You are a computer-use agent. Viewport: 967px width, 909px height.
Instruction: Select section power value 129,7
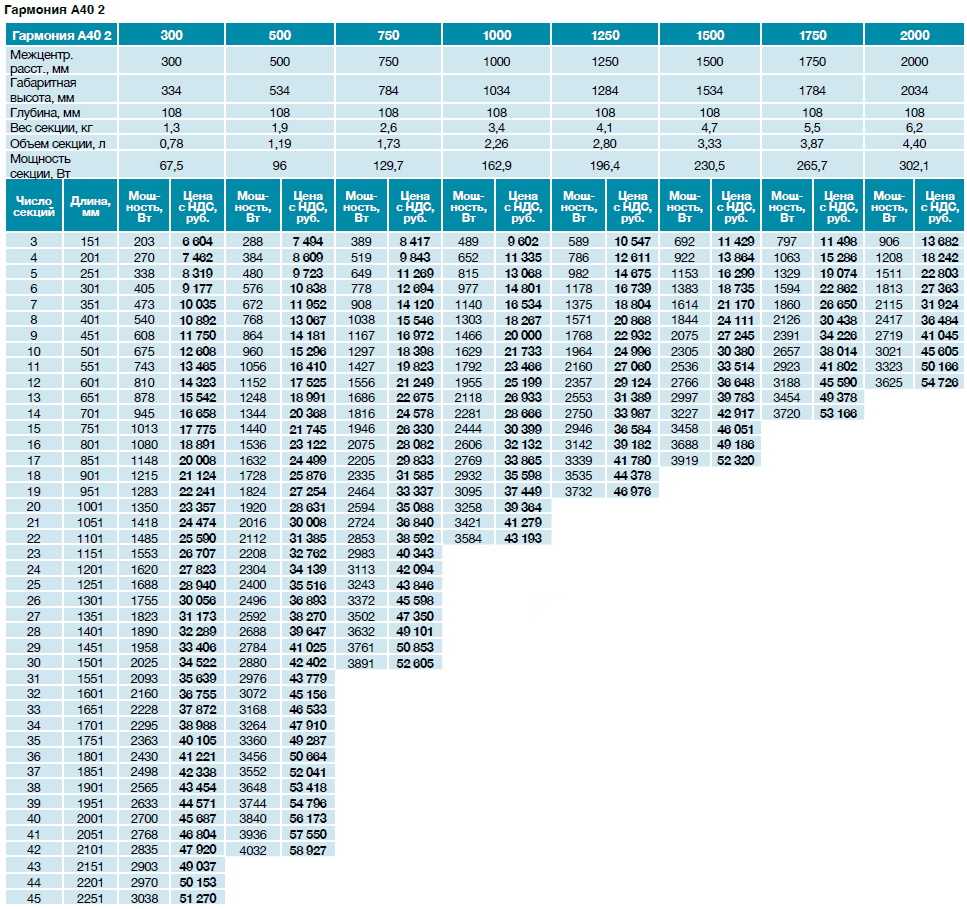click(x=389, y=166)
